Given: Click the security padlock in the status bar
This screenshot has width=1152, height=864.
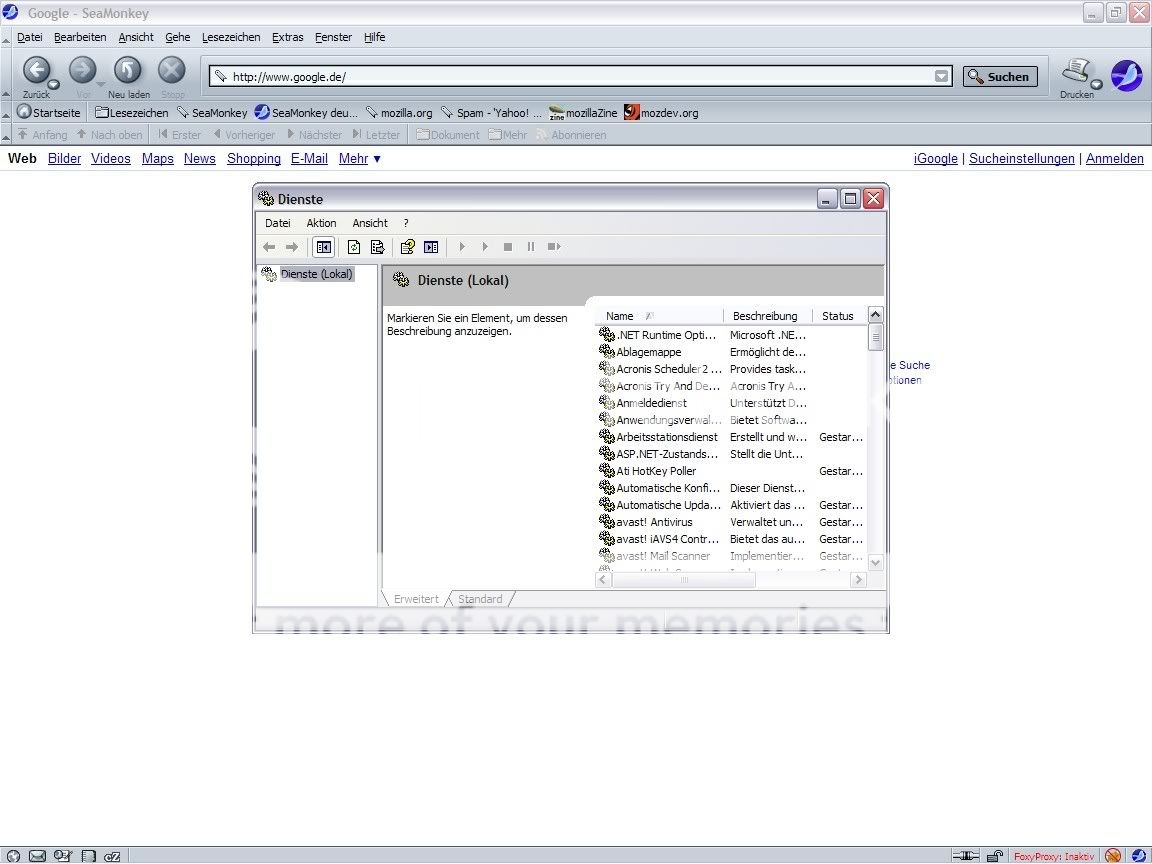Looking at the screenshot, I should 995,856.
